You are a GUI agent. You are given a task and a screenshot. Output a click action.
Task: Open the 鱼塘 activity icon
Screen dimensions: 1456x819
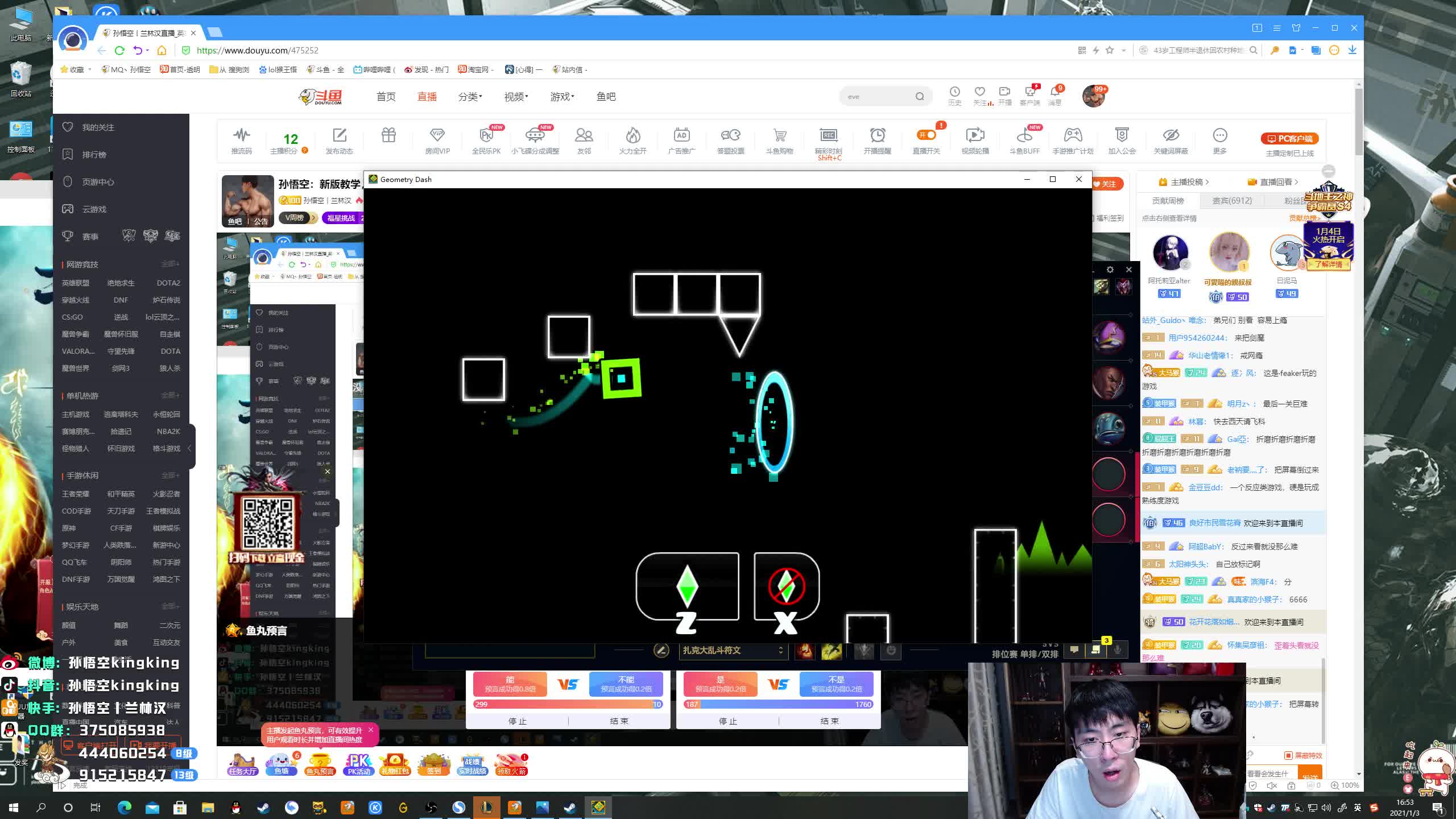click(x=282, y=764)
